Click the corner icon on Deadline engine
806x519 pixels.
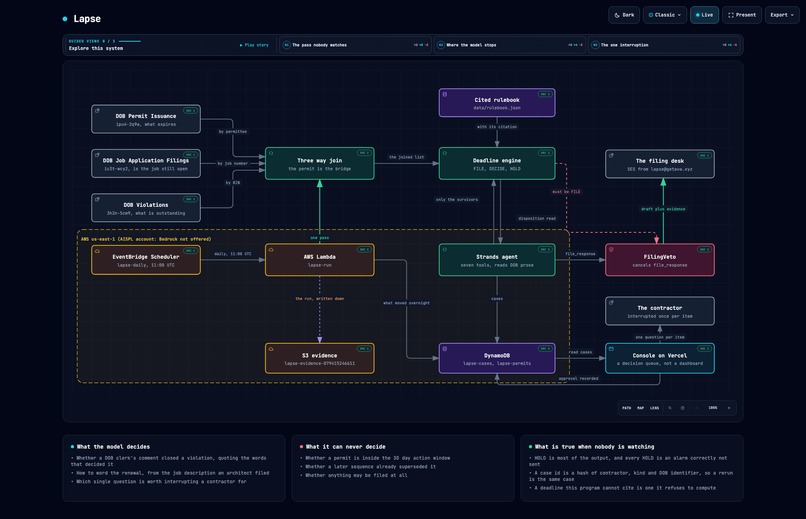(x=445, y=153)
